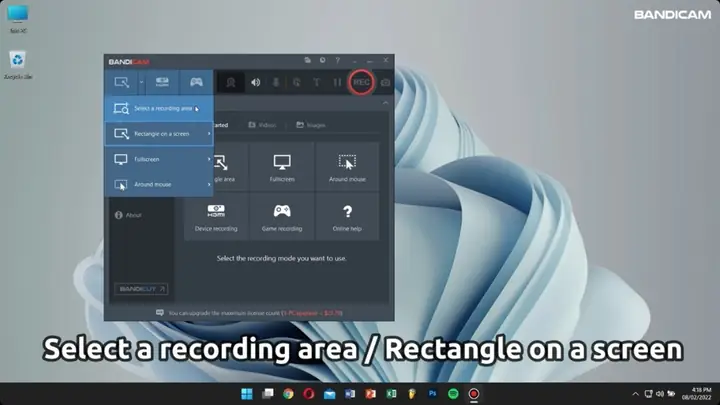This screenshot has width=720, height=405.
Task: Select the Game recording tile
Action: pos(282,217)
